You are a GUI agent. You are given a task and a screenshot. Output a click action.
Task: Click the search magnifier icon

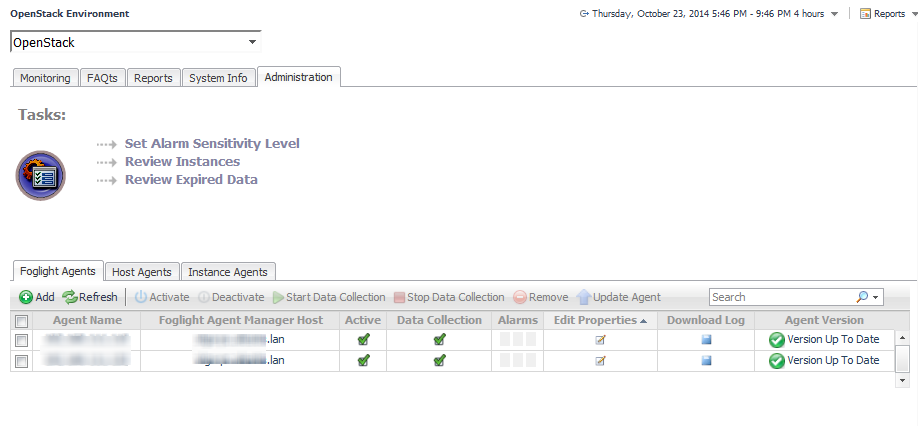[x=862, y=297]
